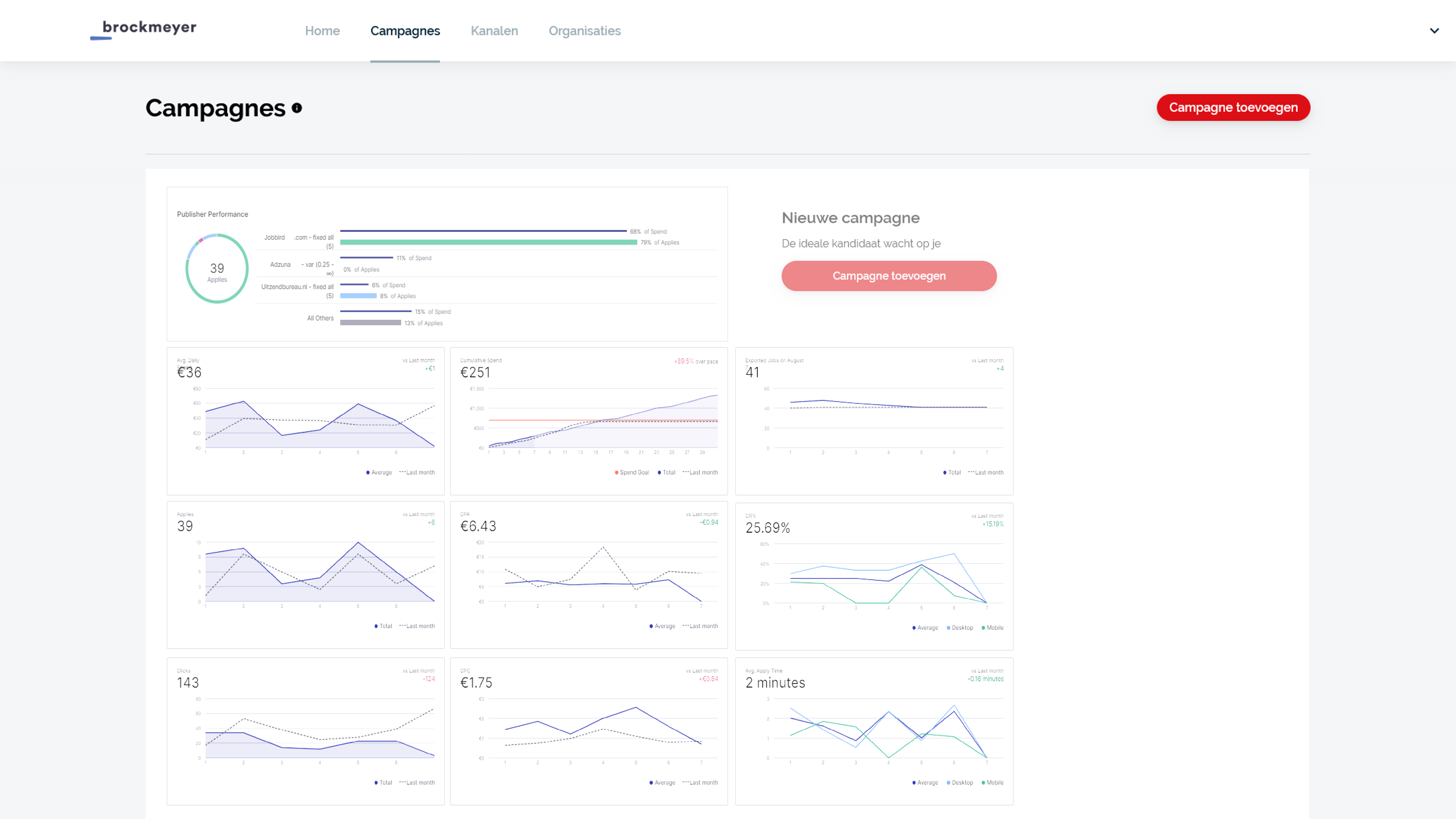Select the Jobbird publisher row label
The image size is (1456, 819).
pos(298,241)
